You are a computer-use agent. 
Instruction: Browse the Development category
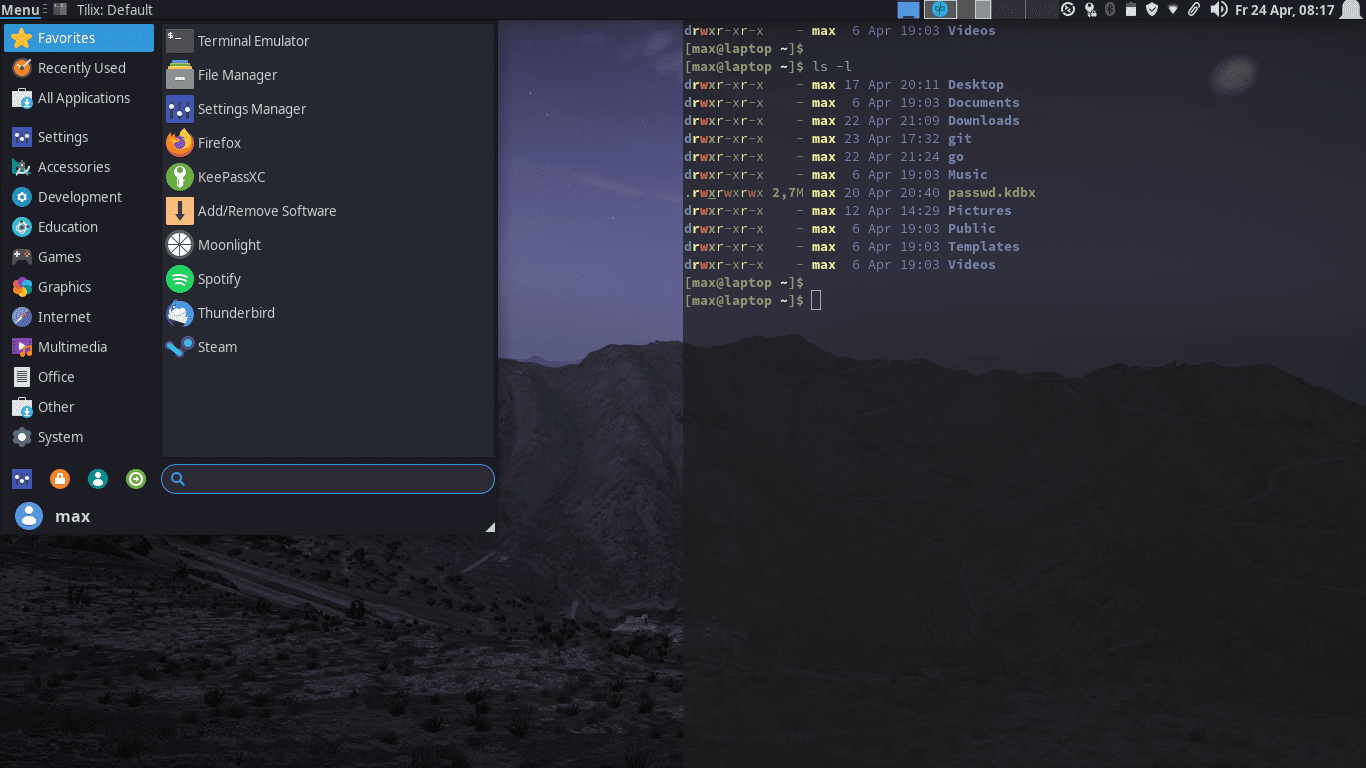click(x=79, y=197)
